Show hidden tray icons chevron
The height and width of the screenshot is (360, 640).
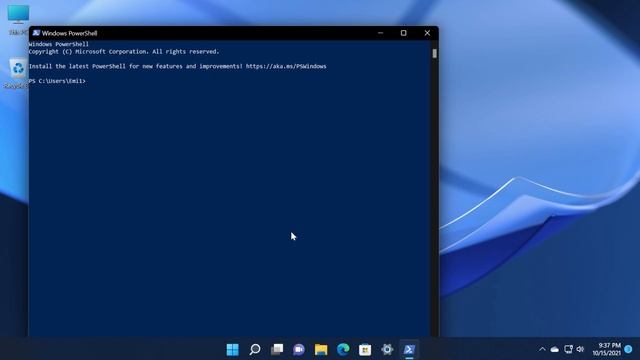(542, 349)
